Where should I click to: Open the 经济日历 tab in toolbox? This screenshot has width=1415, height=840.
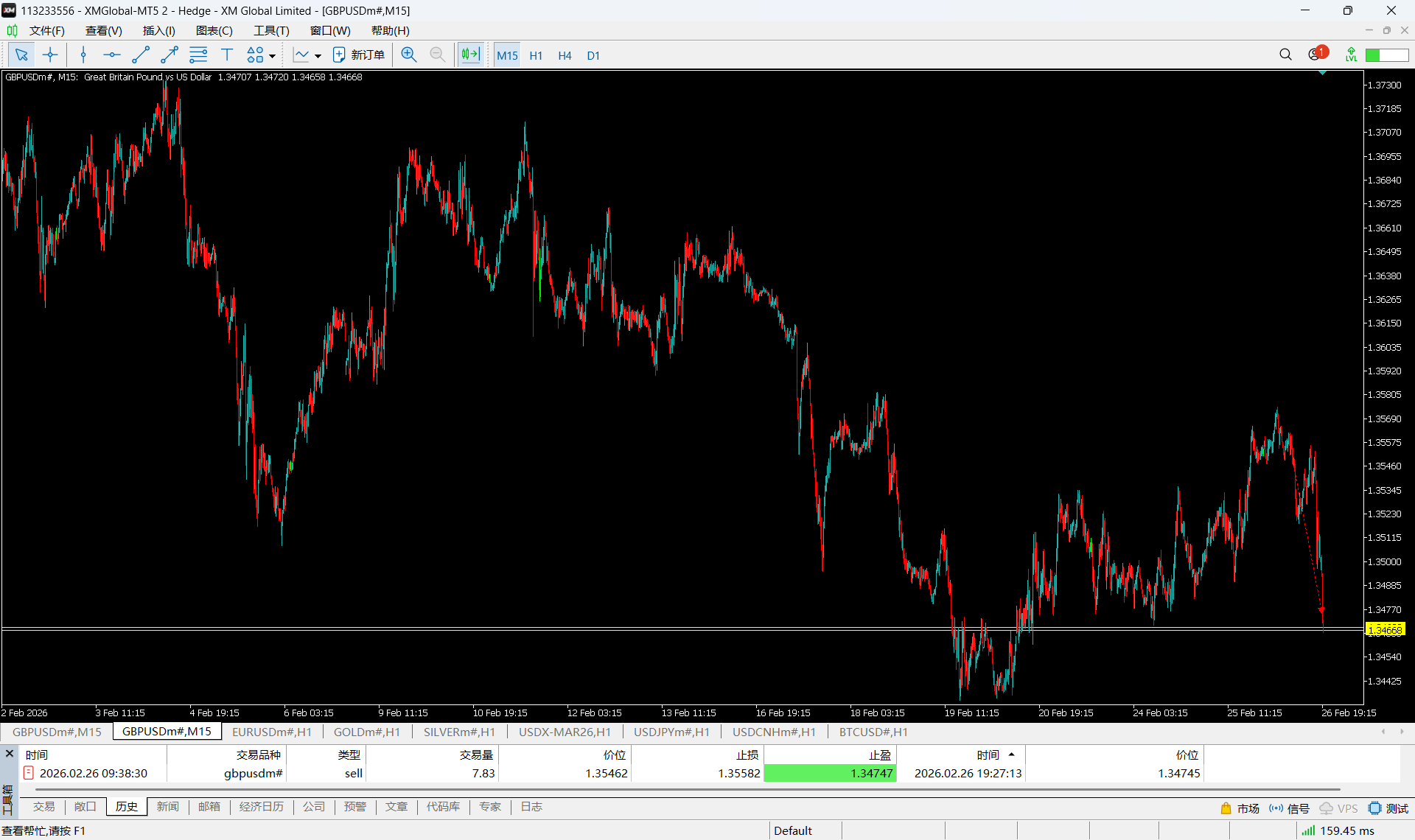point(261,807)
